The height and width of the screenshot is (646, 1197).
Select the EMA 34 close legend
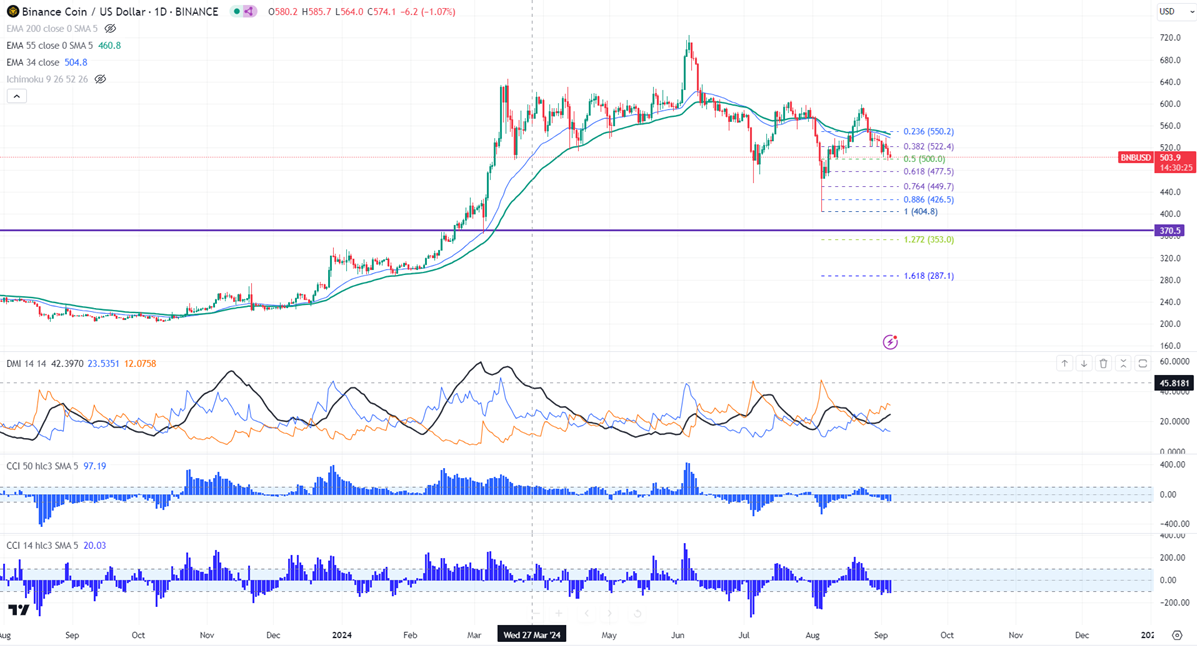(x=33, y=62)
